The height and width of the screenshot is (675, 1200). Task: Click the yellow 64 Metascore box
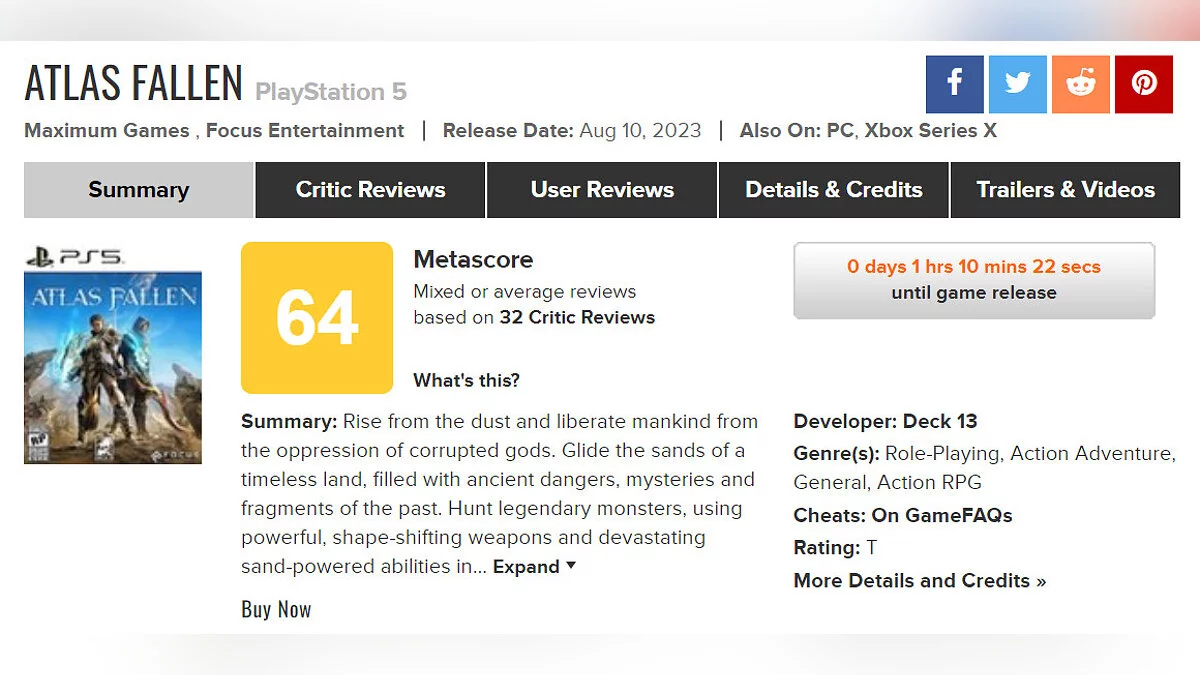click(x=317, y=318)
